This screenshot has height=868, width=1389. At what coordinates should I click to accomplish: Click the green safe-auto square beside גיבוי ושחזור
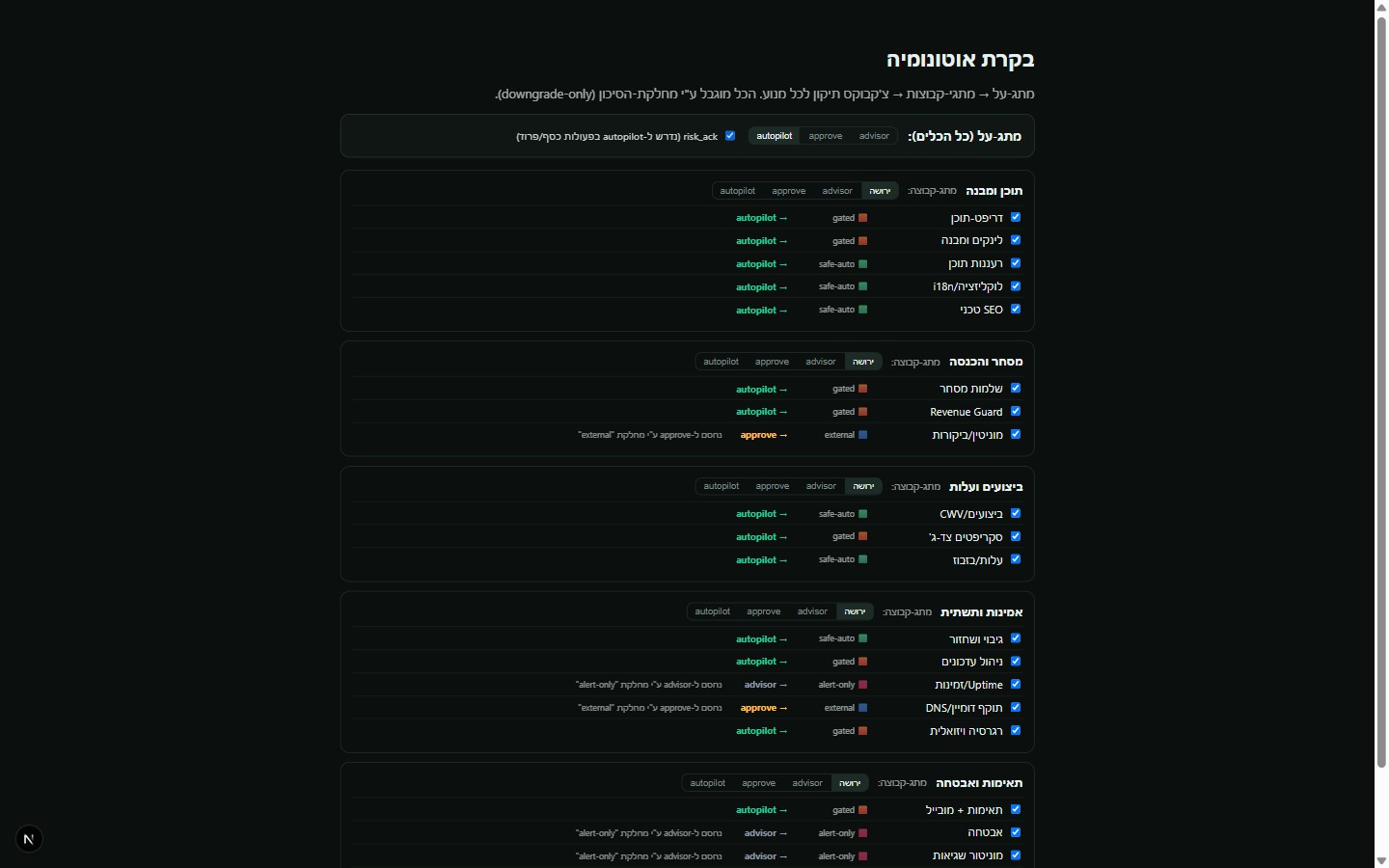tap(862, 638)
